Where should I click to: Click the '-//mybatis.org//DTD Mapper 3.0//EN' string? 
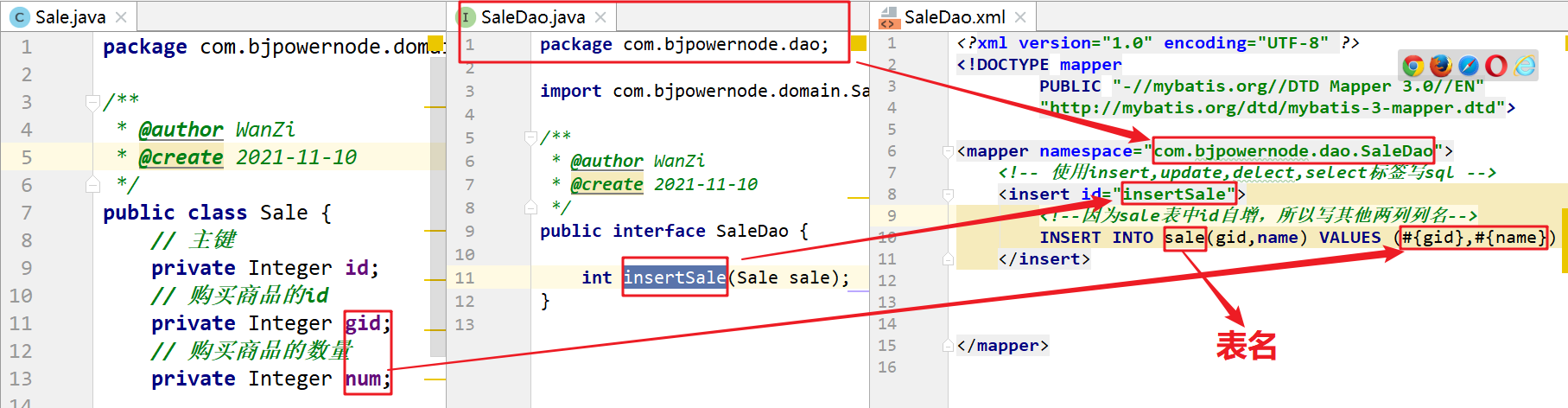1298,86
